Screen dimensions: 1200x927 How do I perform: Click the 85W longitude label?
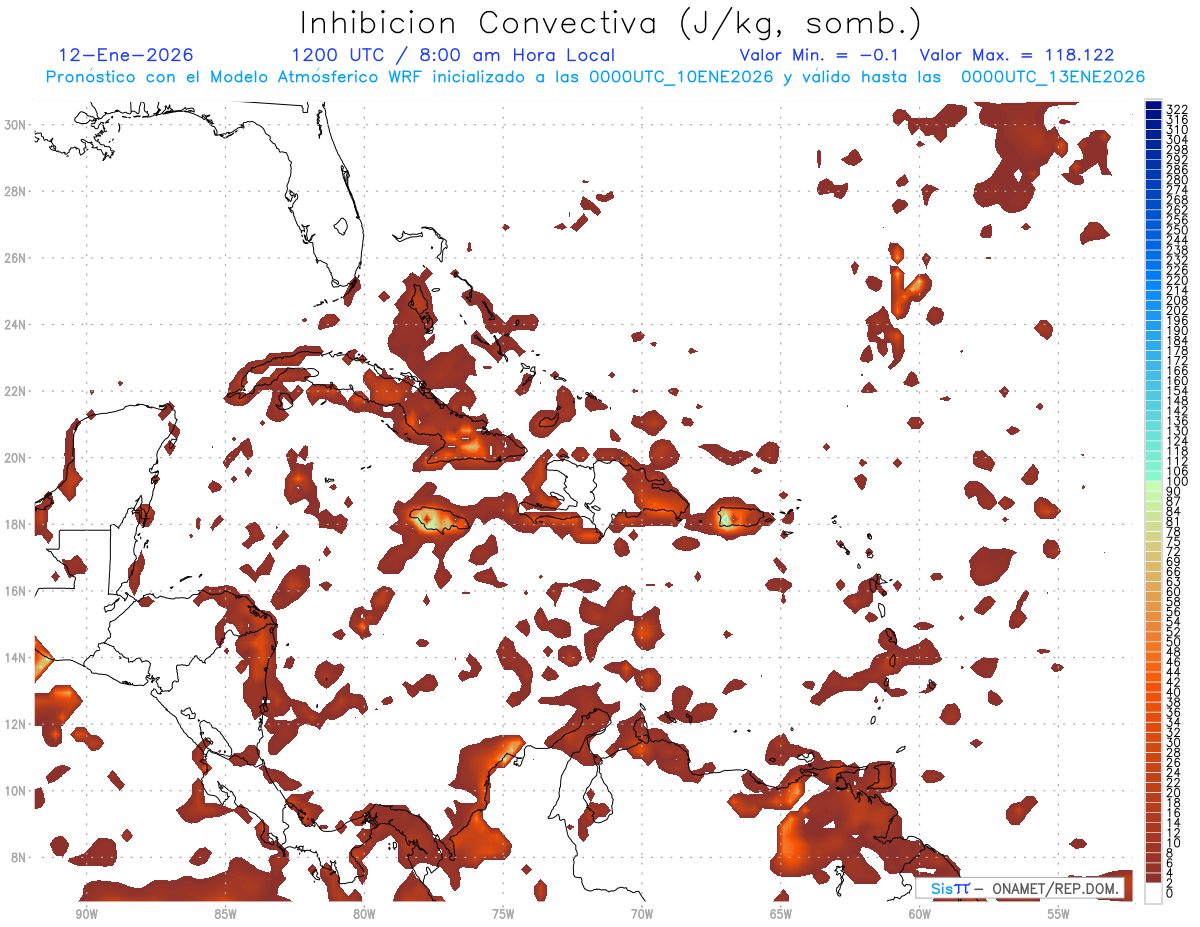point(225,915)
